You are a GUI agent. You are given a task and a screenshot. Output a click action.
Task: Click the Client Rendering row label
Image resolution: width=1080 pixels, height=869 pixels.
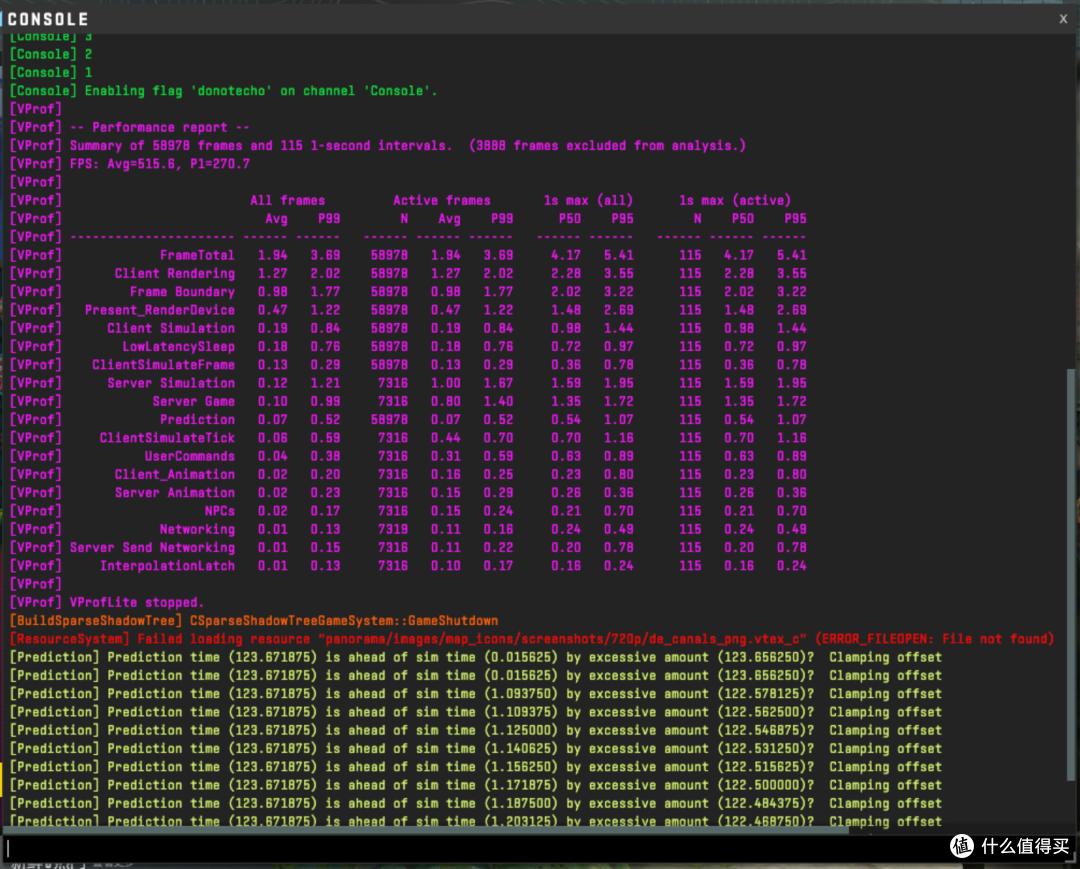tap(174, 273)
